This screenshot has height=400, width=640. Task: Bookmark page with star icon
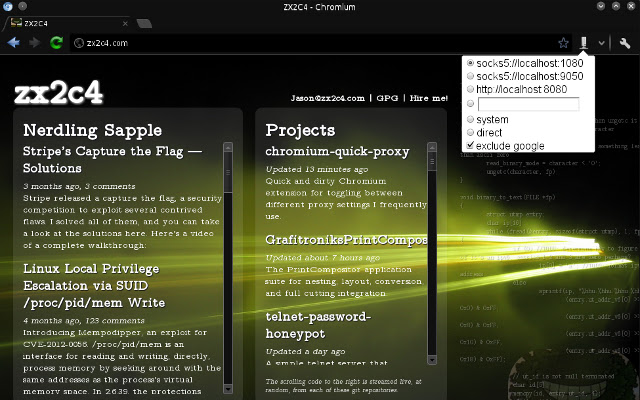[x=563, y=43]
